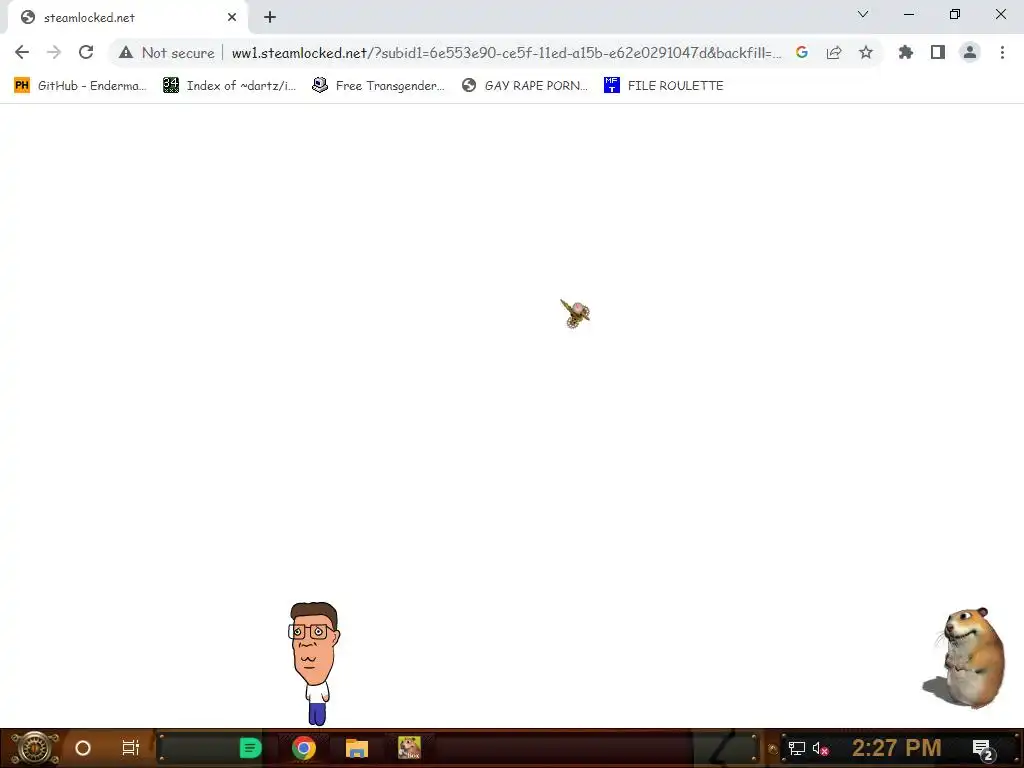Open Cortana circle on taskbar
Screen dimensions: 1024x768
pyautogui.click(x=82, y=748)
